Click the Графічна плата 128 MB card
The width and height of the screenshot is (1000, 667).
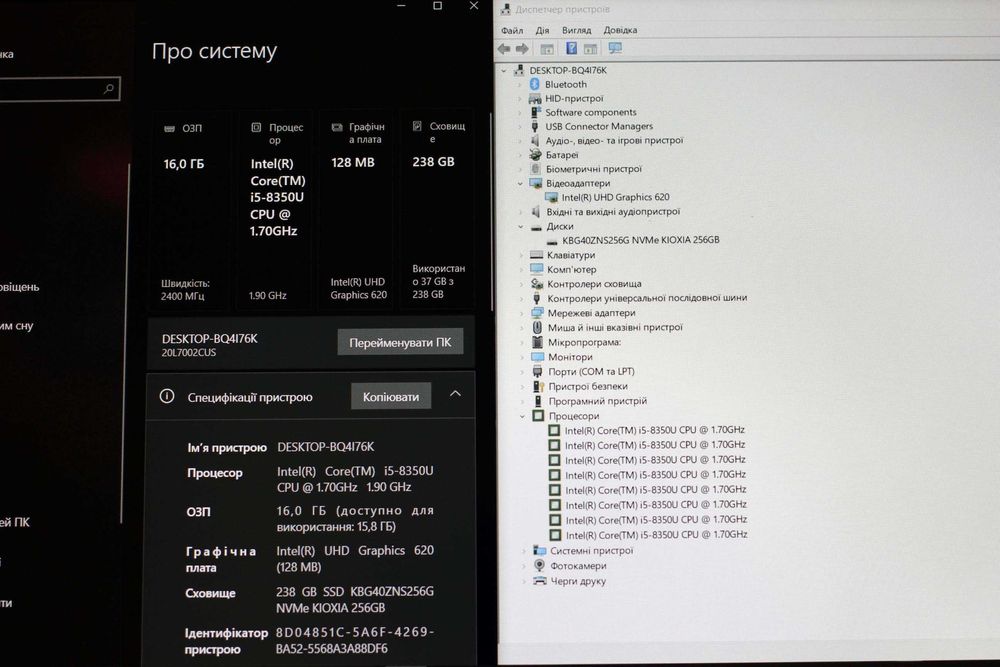(358, 210)
